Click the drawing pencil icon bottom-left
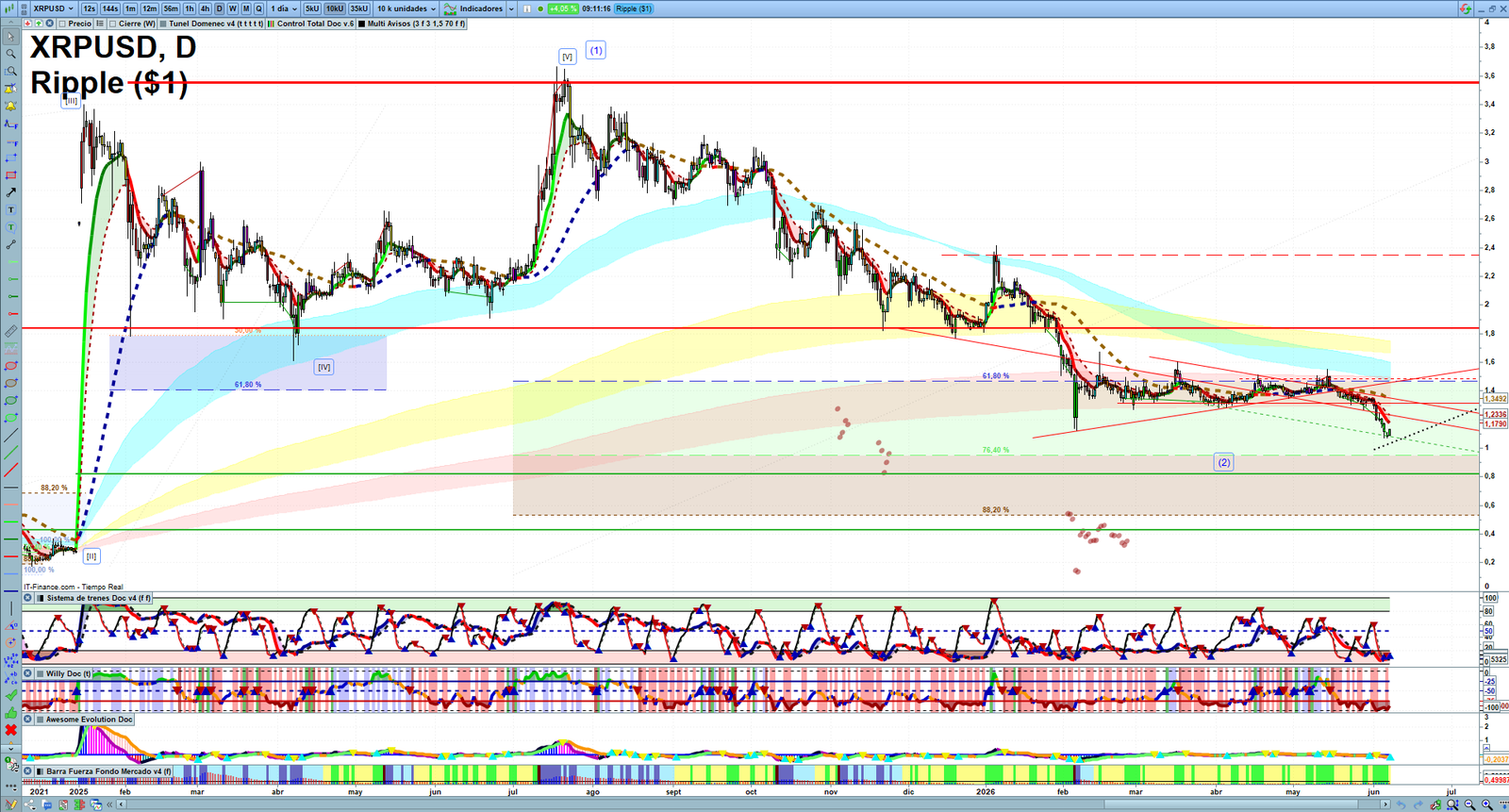This screenshot has width=1509, height=812. (11, 804)
